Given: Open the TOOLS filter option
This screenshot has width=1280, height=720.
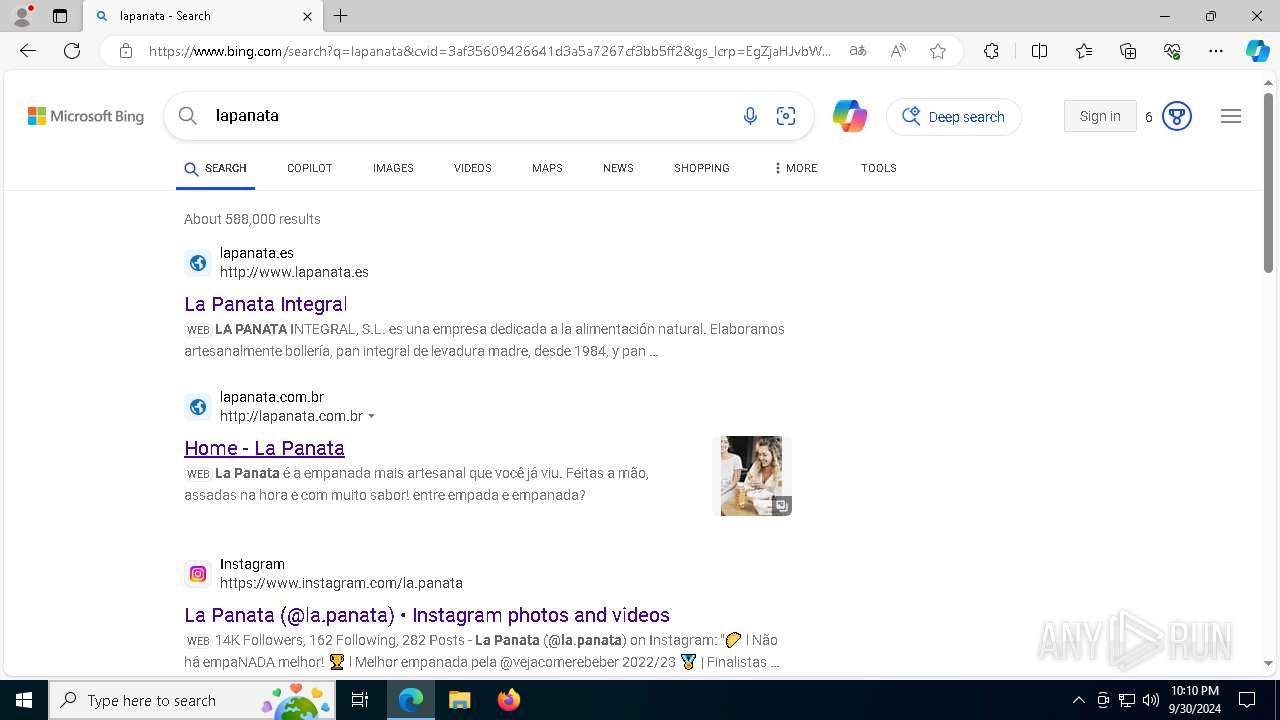Looking at the screenshot, I should [879, 168].
